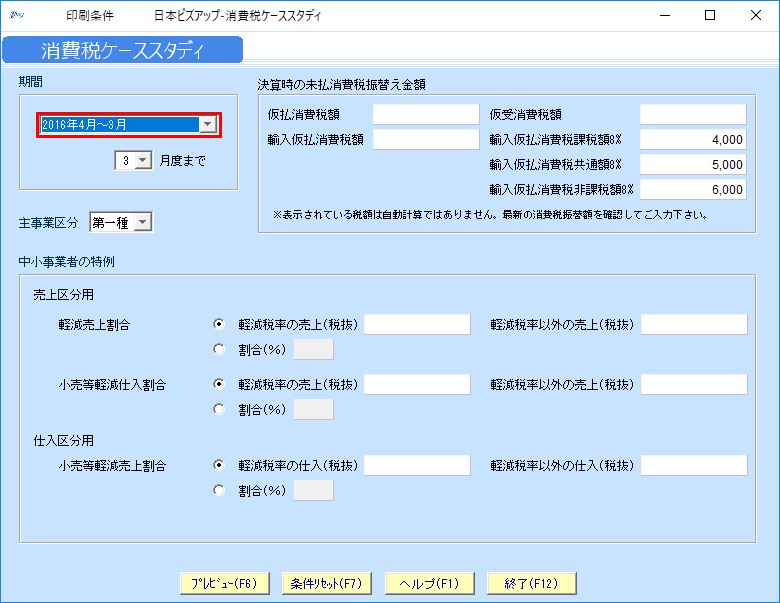The width and height of the screenshot is (780, 603).
Task: Click the 割合(%) field under 軽減売上割合
Action: pyautogui.click(x=313, y=349)
